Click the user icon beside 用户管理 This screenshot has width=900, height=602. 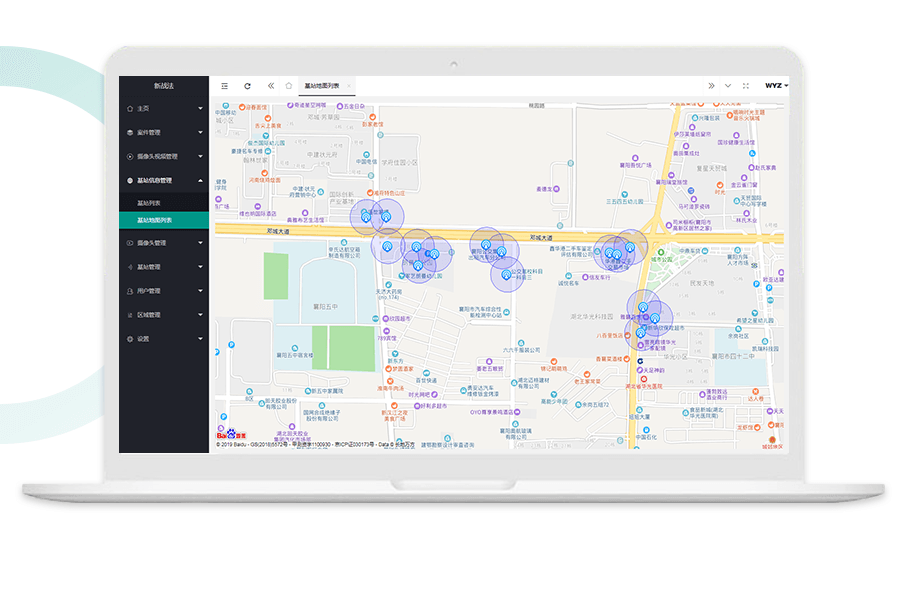[x=130, y=292]
